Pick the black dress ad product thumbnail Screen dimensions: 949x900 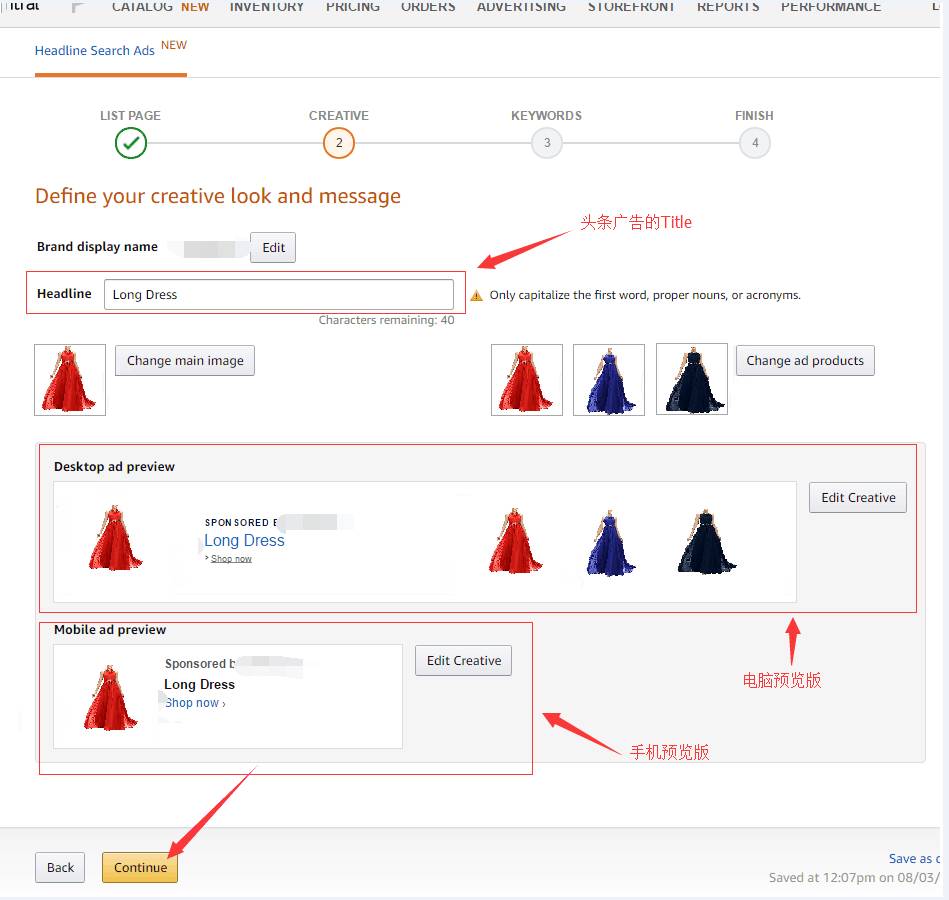tap(692, 380)
